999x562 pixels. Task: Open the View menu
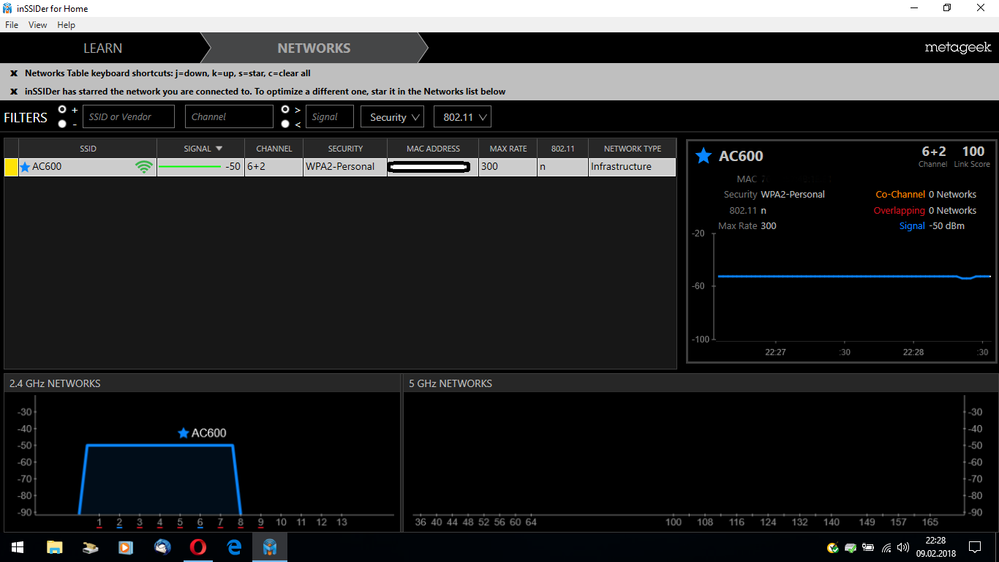click(x=37, y=25)
